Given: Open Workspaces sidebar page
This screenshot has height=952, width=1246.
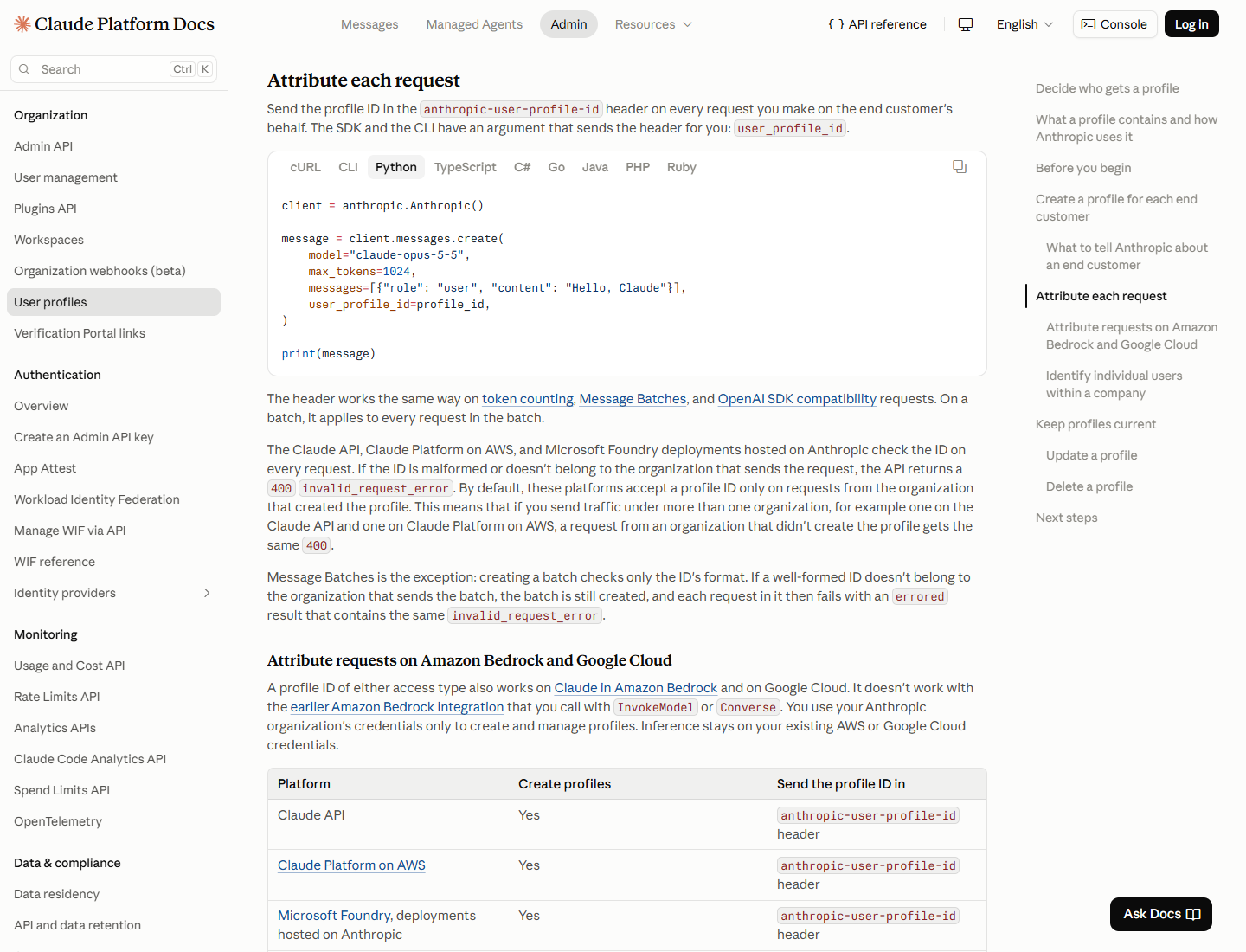Looking at the screenshot, I should click(113, 240).
